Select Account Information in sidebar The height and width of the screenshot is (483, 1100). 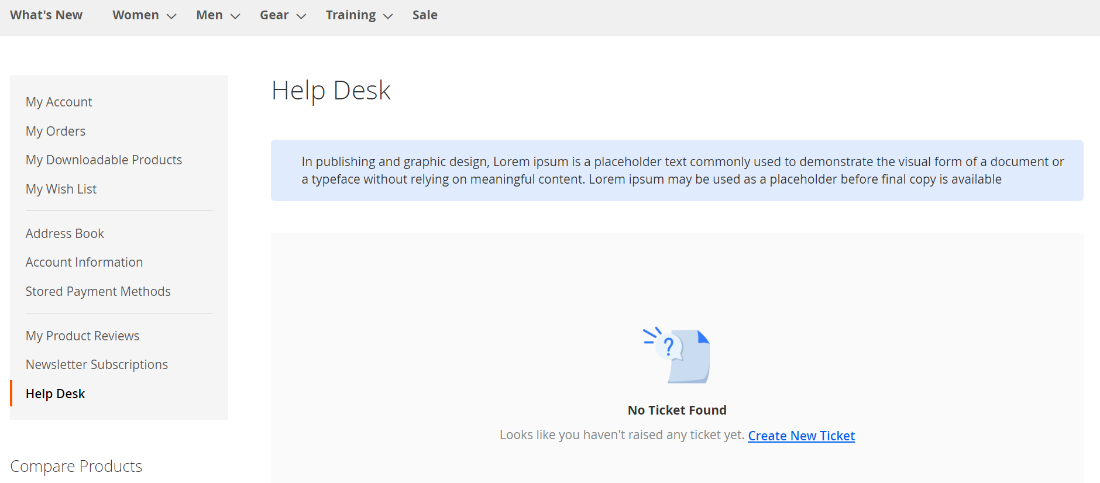84,262
